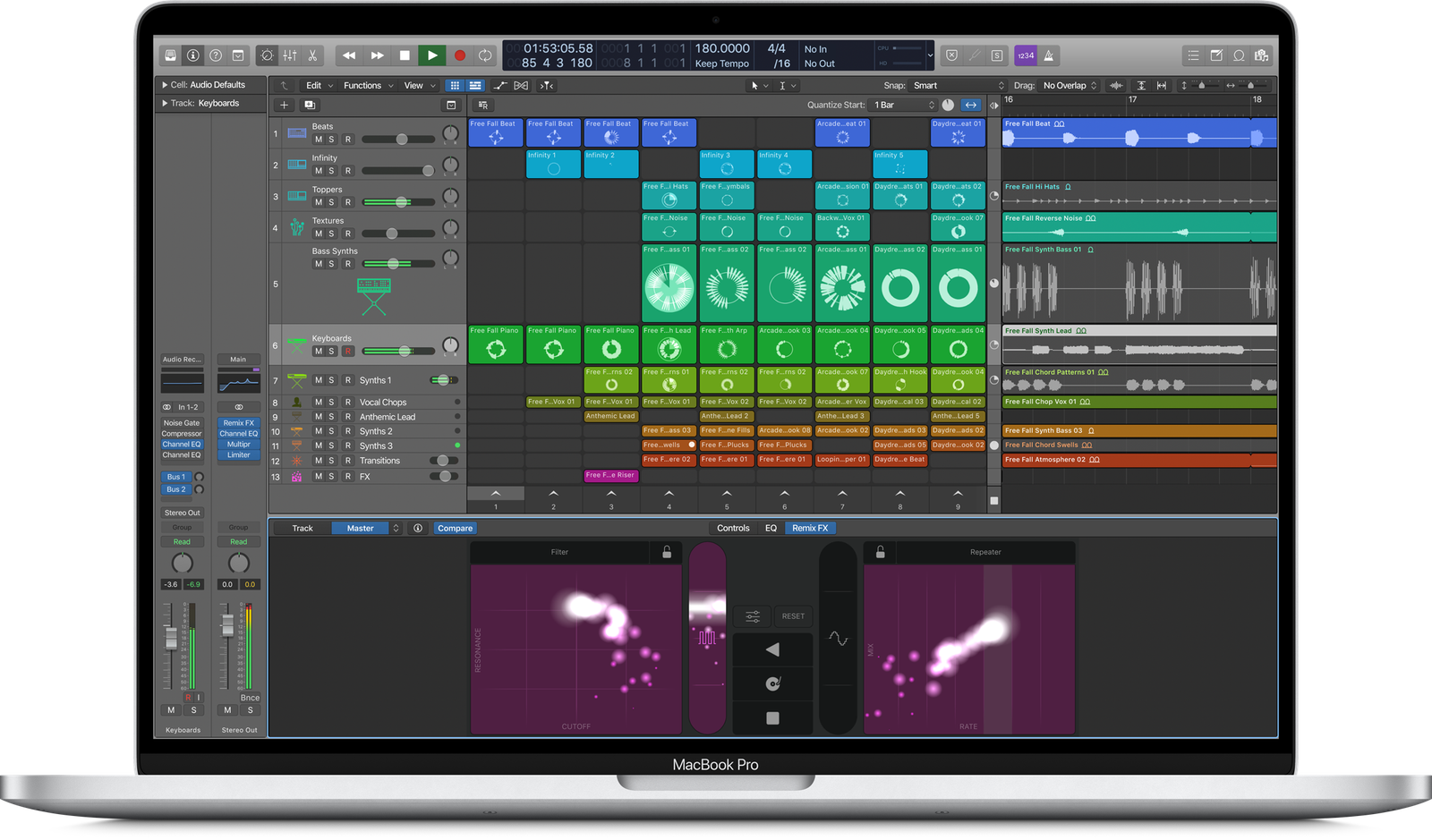Switch to the Track tab in Smart Controls
Image resolution: width=1432 pixels, height=840 pixels.
pyautogui.click(x=303, y=529)
